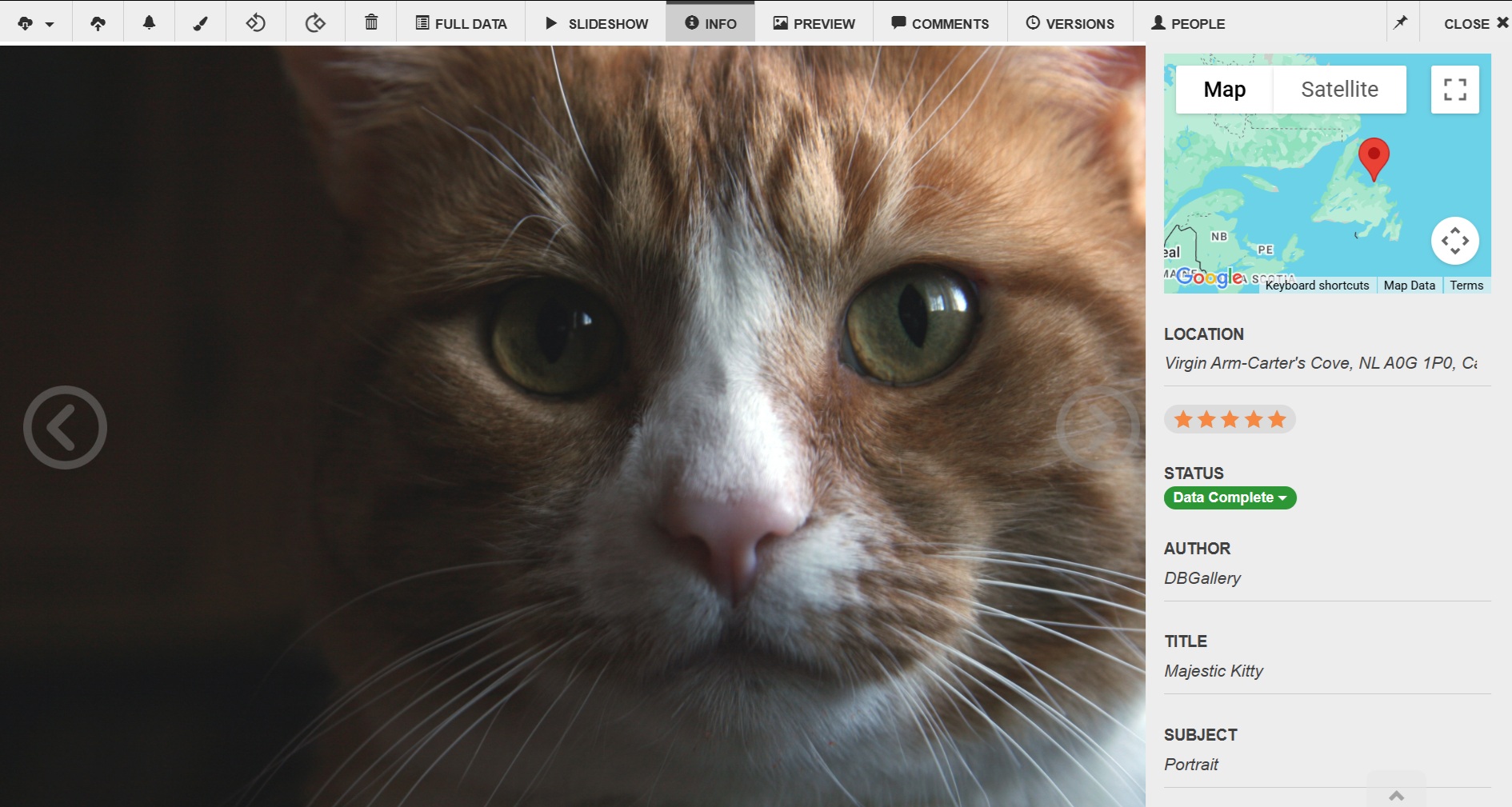Expand the download options dropdown arrow
Image resolution: width=1512 pixels, height=807 pixels.
48,24
